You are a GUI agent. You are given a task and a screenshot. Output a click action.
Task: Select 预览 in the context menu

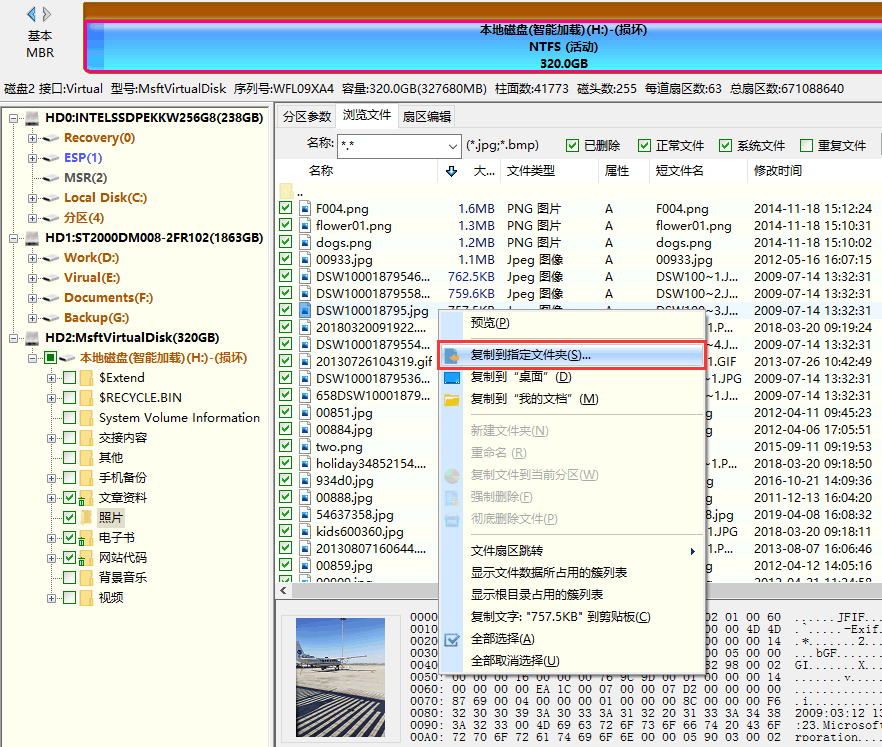pos(489,323)
